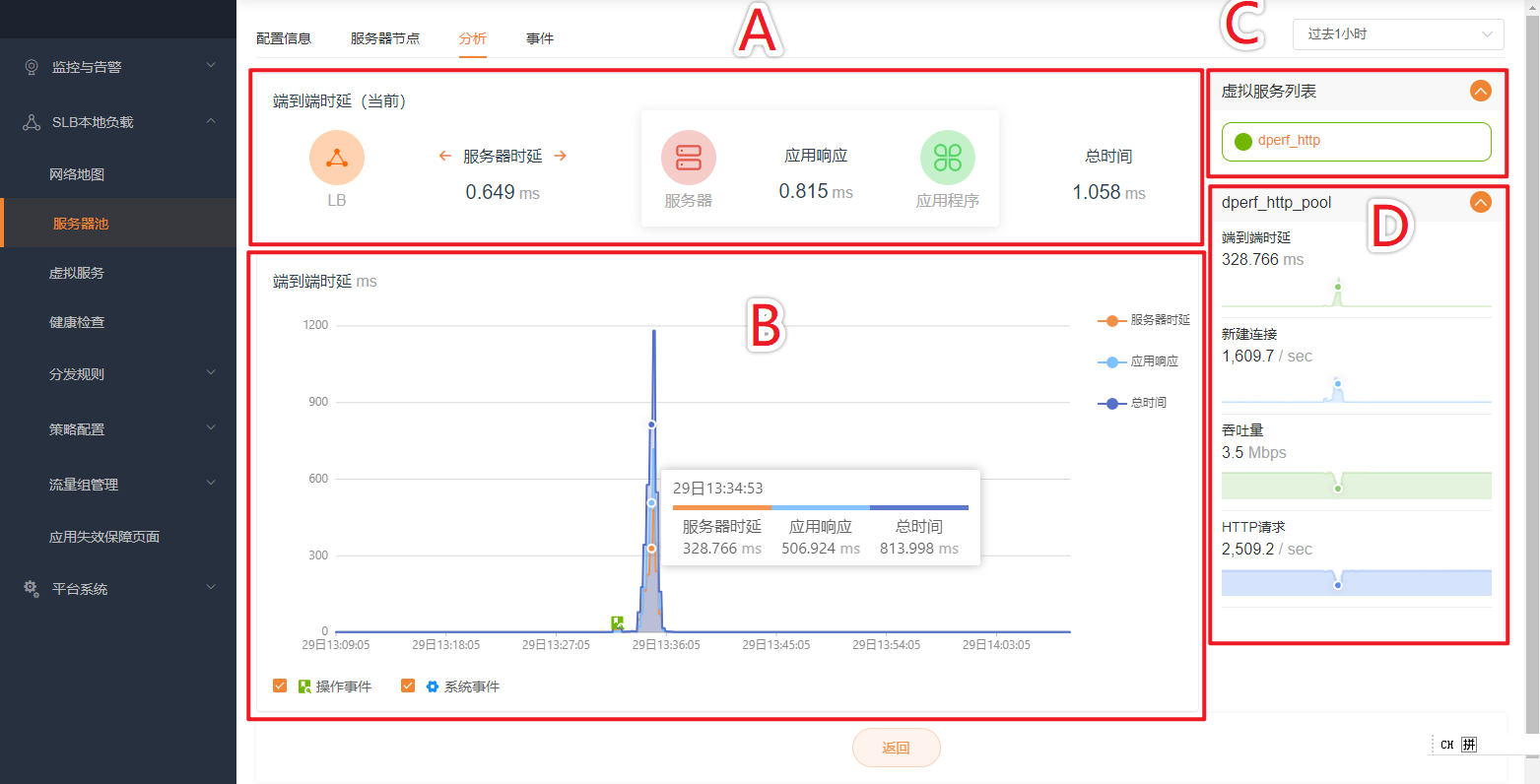1540x784 pixels.
Task: Select the dperf_http virtual service
Action: tap(1356, 141)
